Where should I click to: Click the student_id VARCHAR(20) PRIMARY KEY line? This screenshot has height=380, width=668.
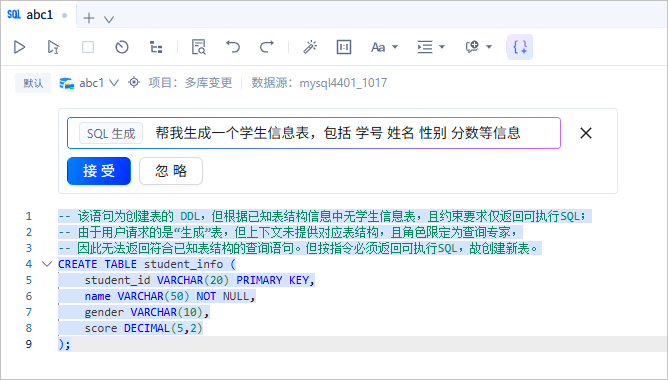pos(199,280)
